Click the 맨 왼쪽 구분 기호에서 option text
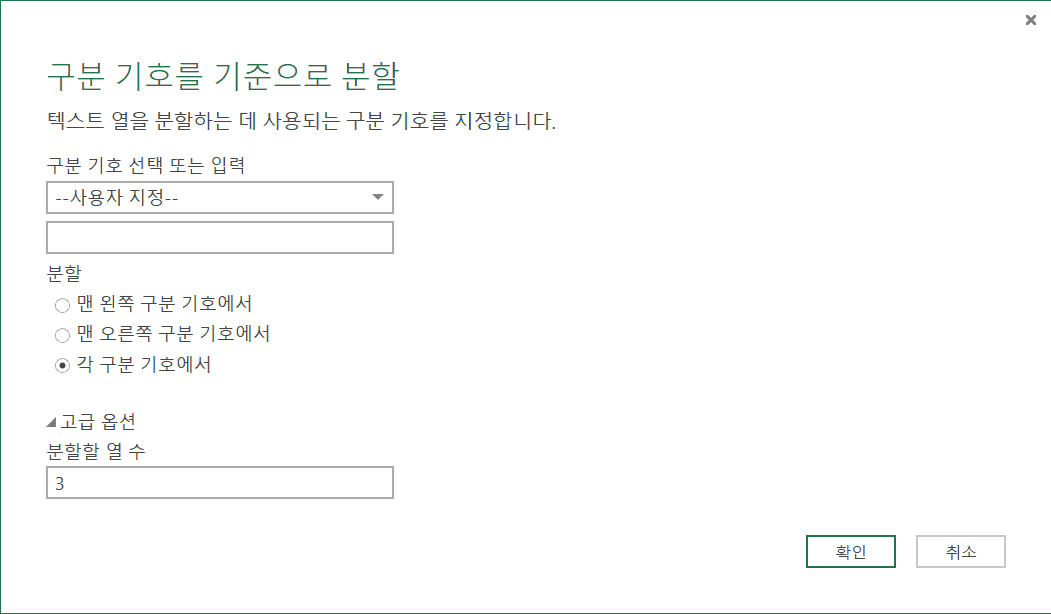The height and width of the screenshot is (614, 1051). pos(164,303)
